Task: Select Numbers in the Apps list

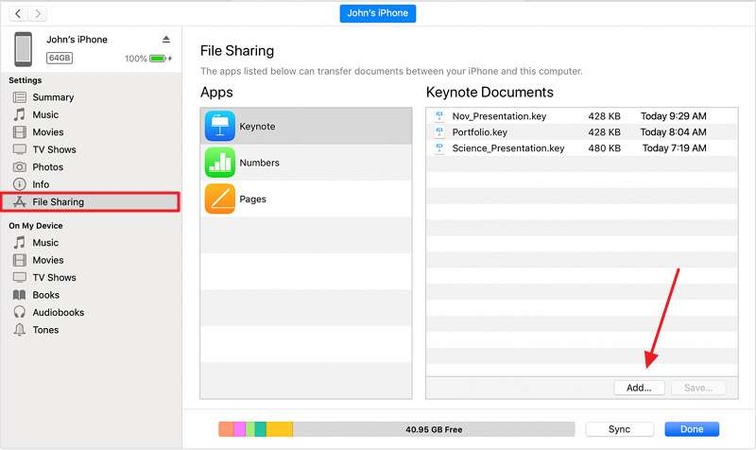Action: pyautogui.click(x=306, y=163)
